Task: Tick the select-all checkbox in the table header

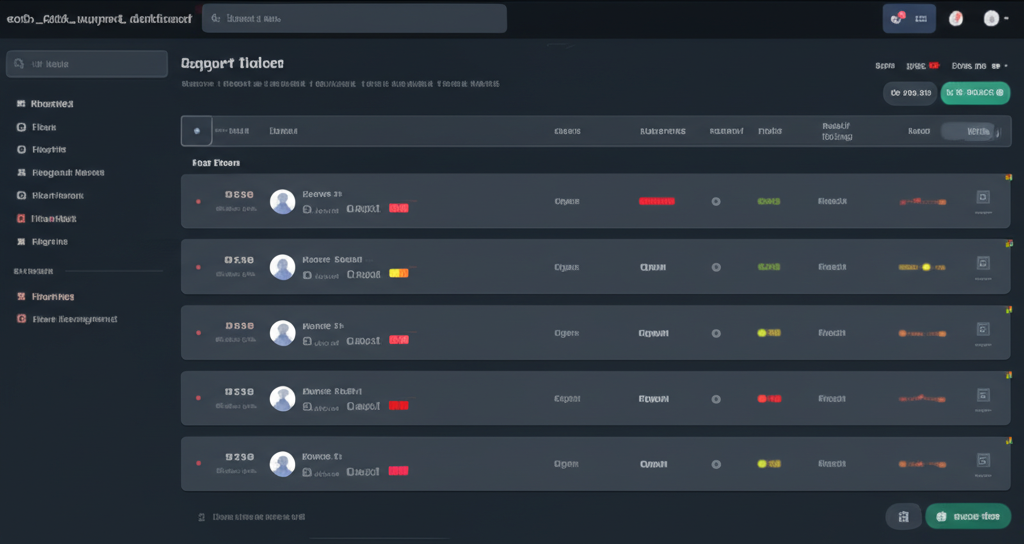Action: click(x=197, y=131)
